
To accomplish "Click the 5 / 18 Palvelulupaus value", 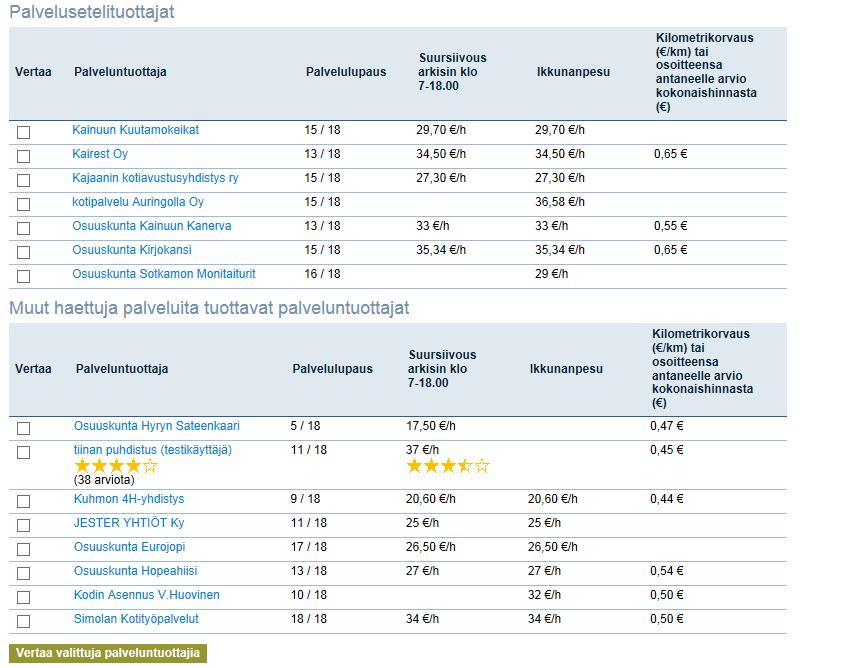I will tap(305, 426).
